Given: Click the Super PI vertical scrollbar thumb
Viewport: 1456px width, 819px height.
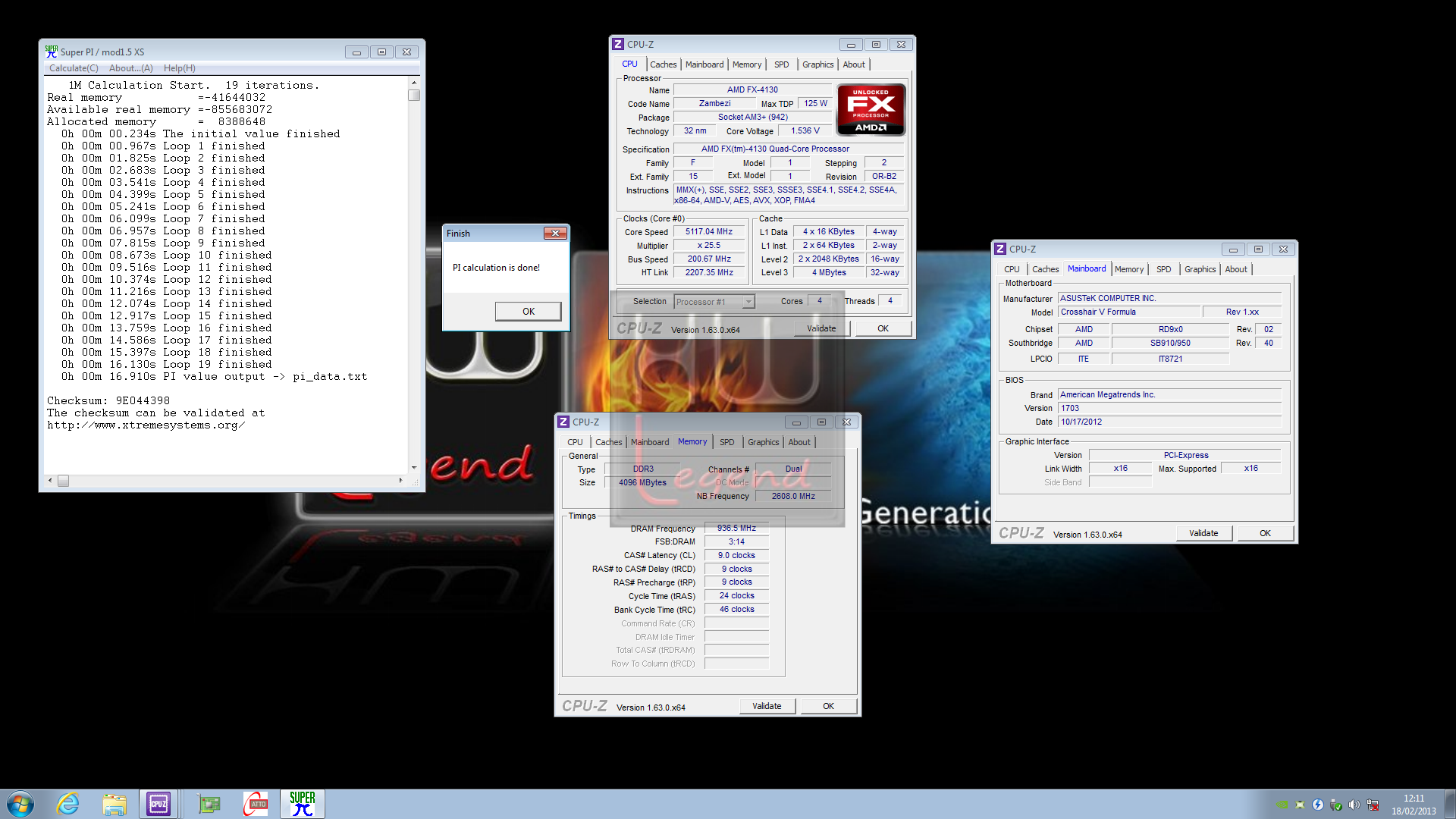Looking at the screenshot, I should [414, 96].
